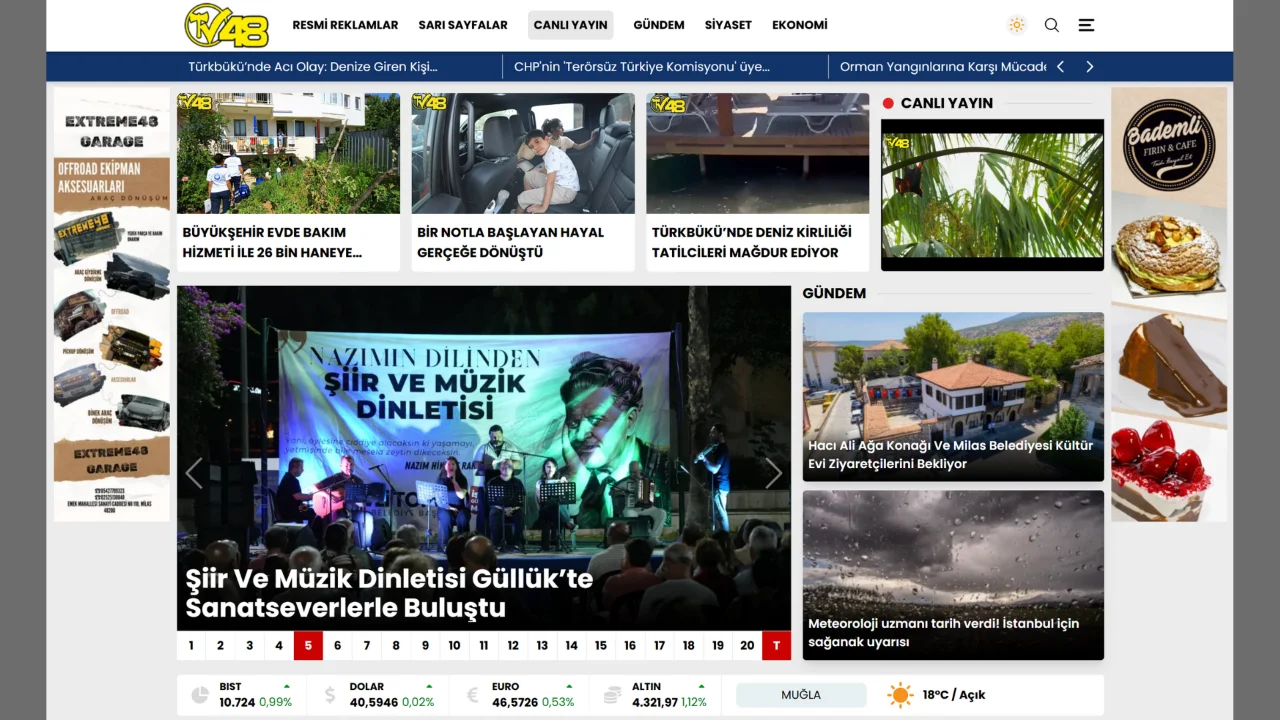Open the EKONOMİ menu item
This screenshot has height=720, width=1280.
click(x=799, y=25)
